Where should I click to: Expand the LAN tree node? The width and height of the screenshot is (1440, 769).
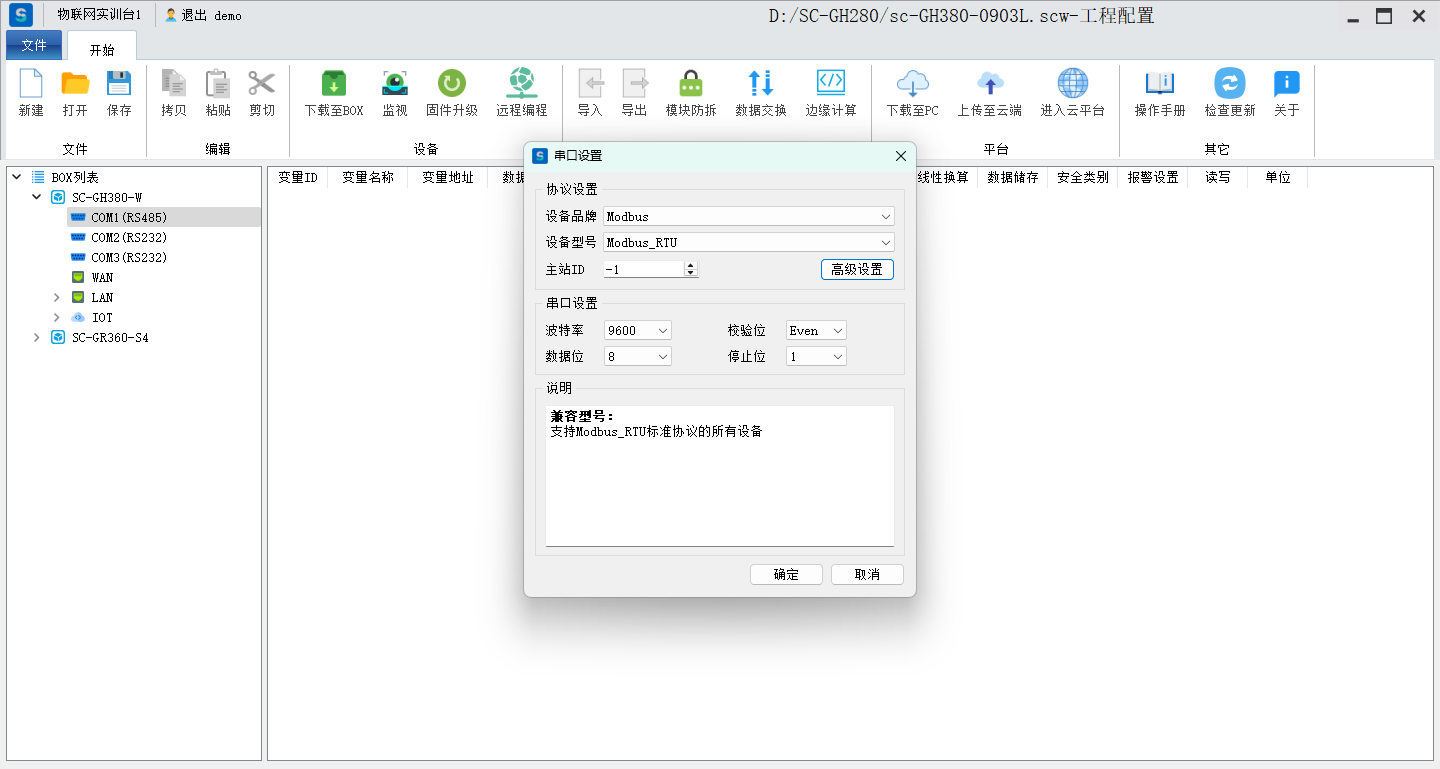tap(57, 298)
